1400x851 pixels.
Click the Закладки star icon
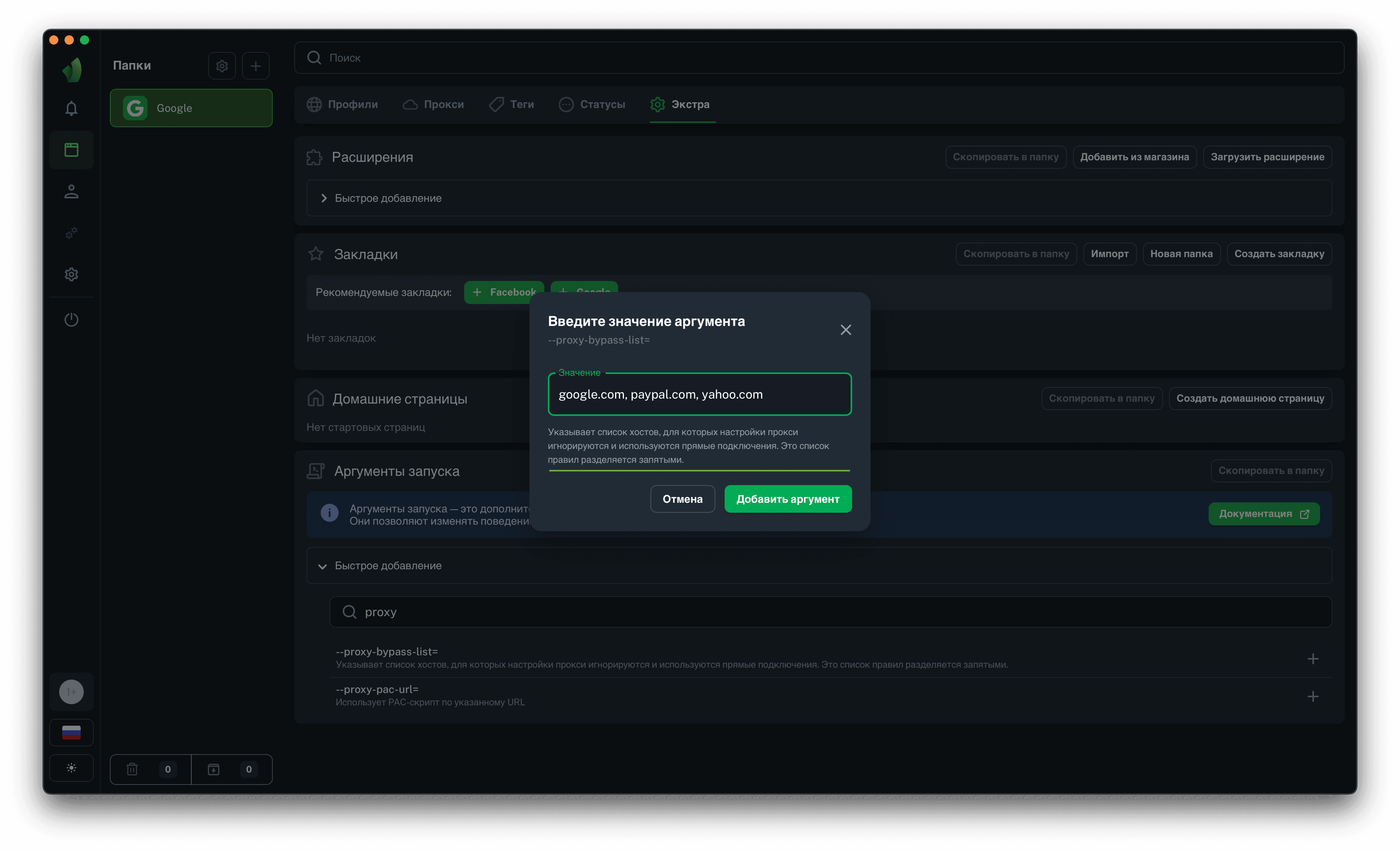click(315, 254)
